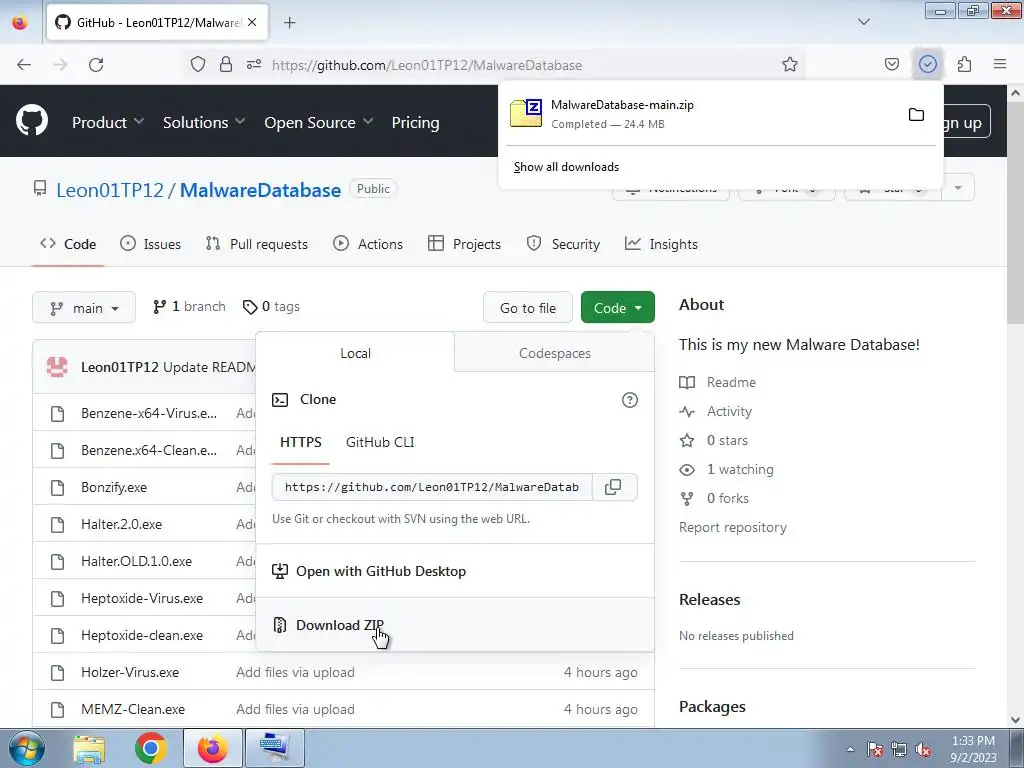This screenshot has height=768, width=1024.
Task: Open the Firefox hamburger menu
Action: pyautogui.click(x=1000, y=64)
